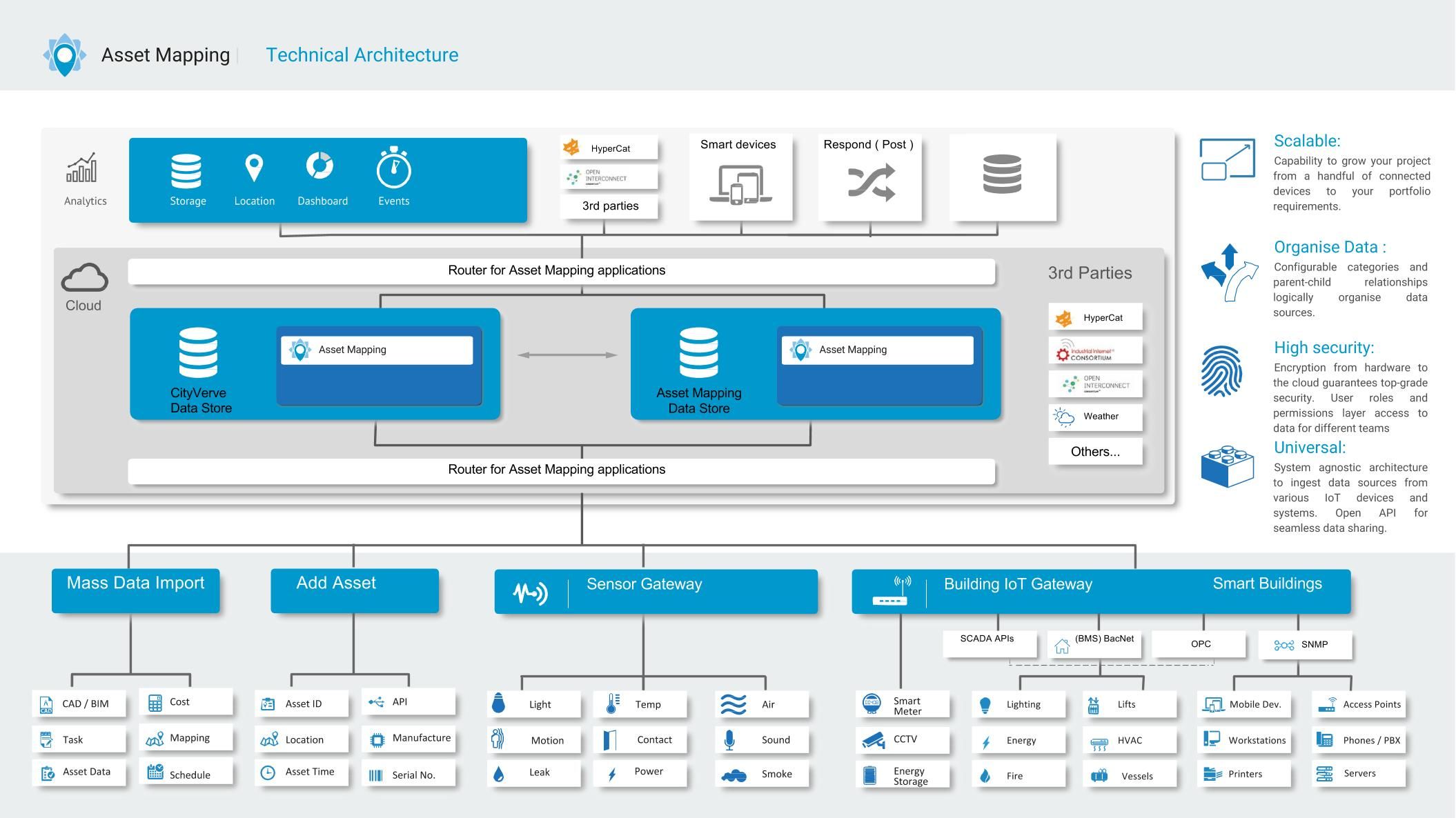The height and width of the screenshot is (818, 1456).
Task: Click the water drop icon beside Leak
Action: (499, 774)
